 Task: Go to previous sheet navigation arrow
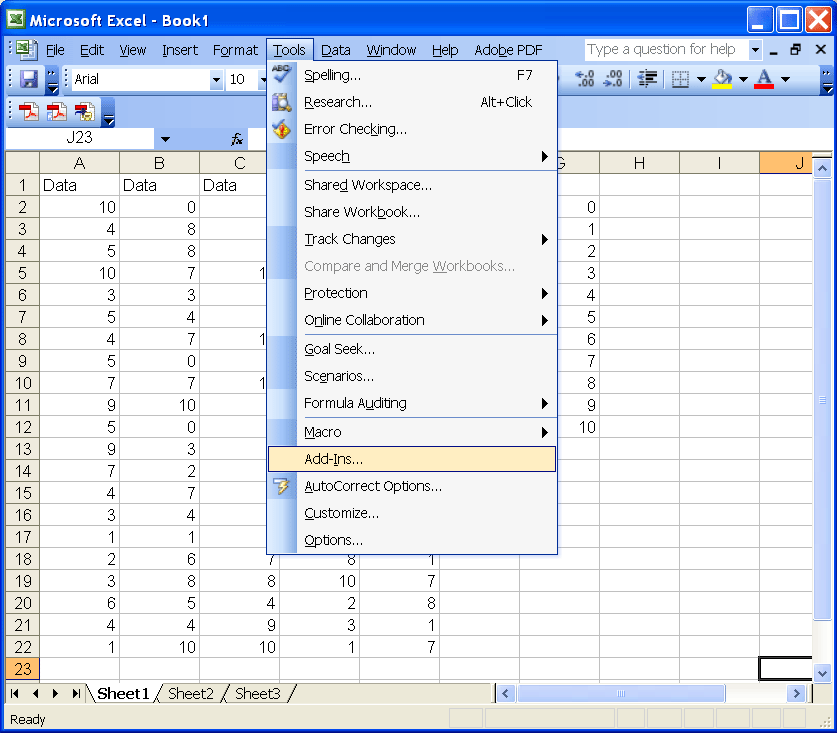click(x=35, y=693)
